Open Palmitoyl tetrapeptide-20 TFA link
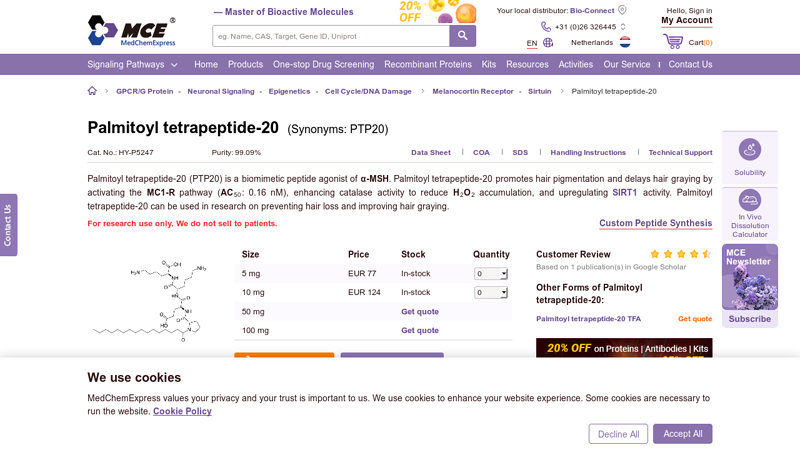 (x=588, y=319)
